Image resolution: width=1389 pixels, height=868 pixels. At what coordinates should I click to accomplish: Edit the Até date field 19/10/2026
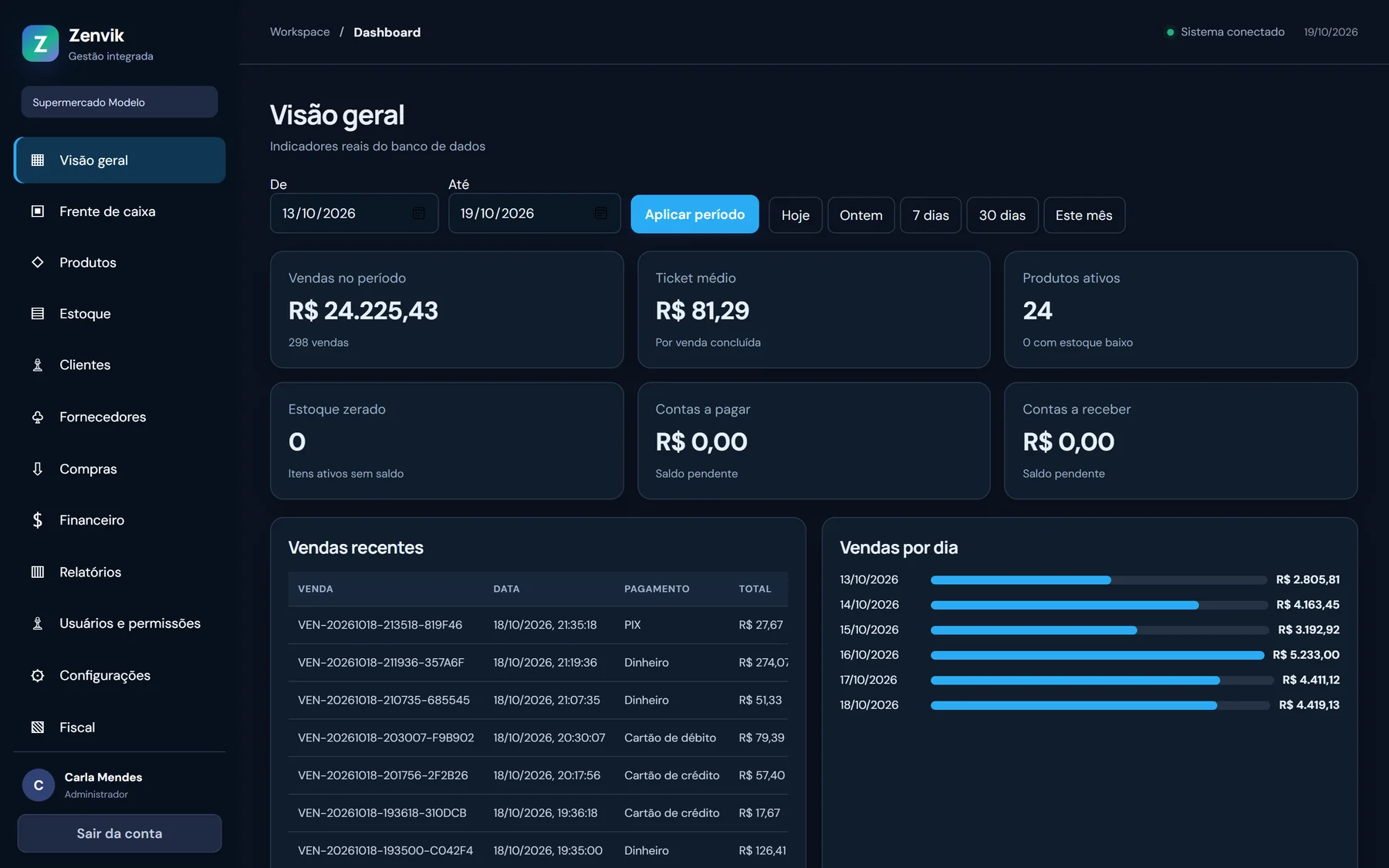[x=534, y=213]
